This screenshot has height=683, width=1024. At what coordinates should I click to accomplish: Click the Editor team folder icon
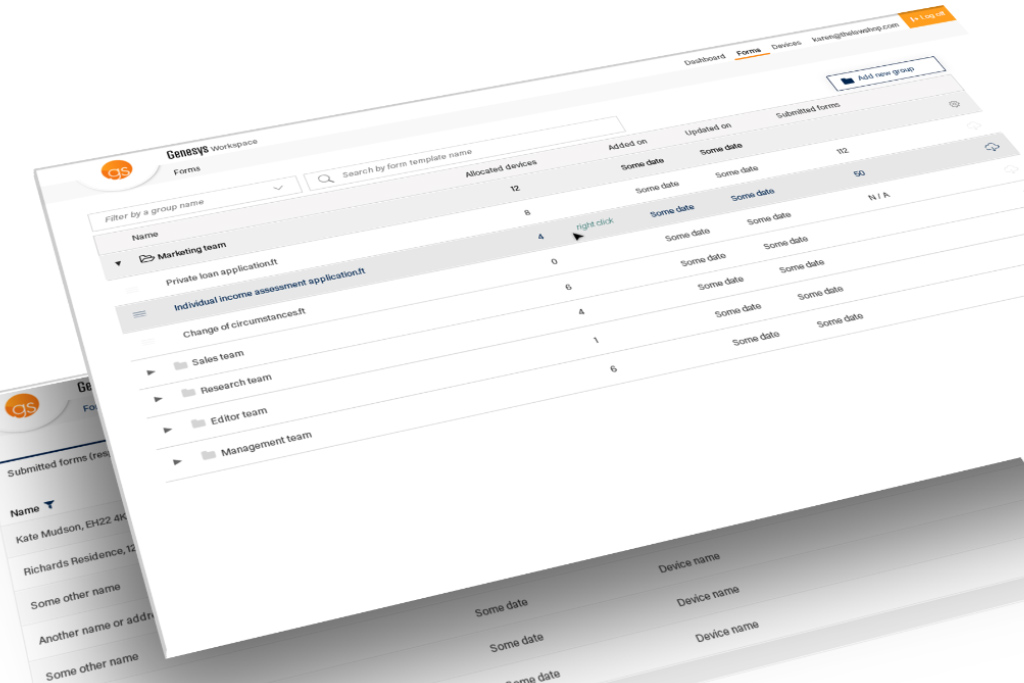pos(198,423)
